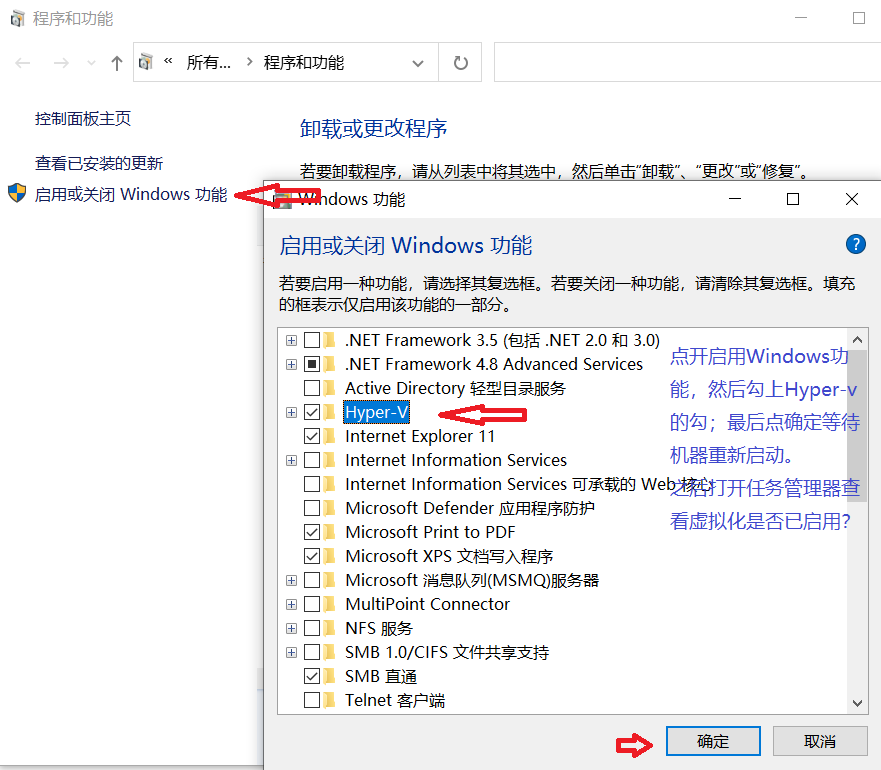Image resolution: width=881 pixels, height=770 pixels.
Task: Enable the Telnet 客户端 checkbox
Action: tap(312, 700)
